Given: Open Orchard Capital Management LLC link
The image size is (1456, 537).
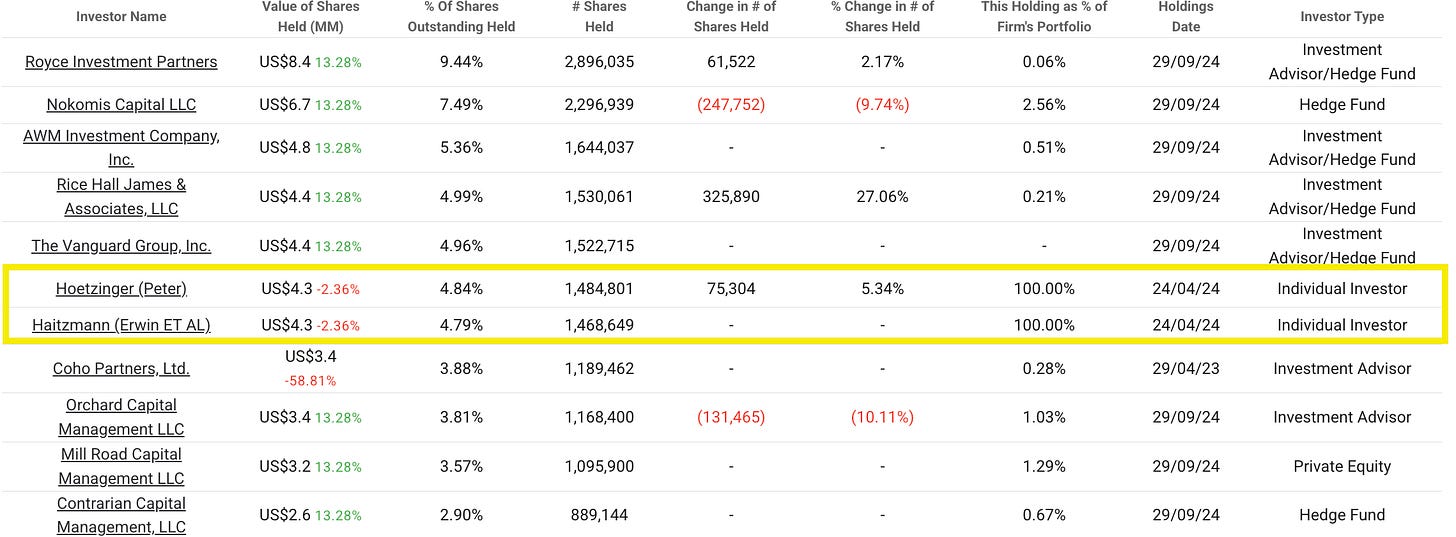Looking at the screenshot, I should point(121,417).
